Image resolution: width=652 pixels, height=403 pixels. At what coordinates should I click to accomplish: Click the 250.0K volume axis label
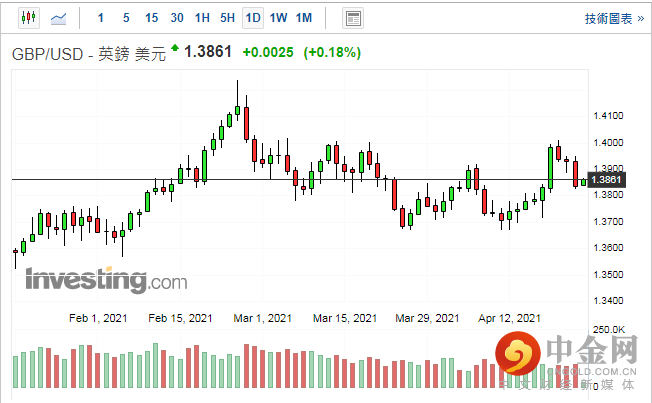(x=609, y=330)
